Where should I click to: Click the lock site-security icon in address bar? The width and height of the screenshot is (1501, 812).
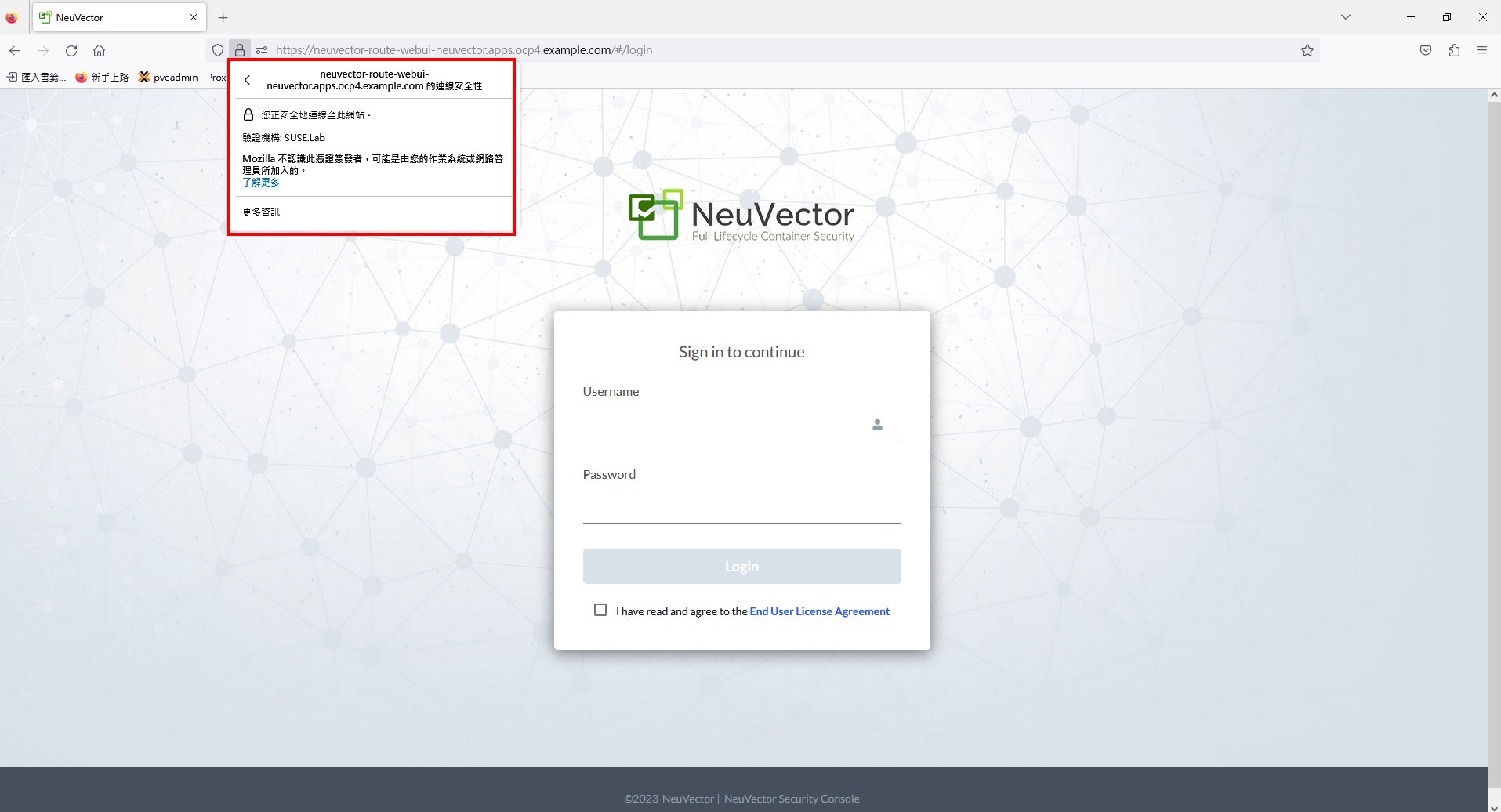coord(240,50)
